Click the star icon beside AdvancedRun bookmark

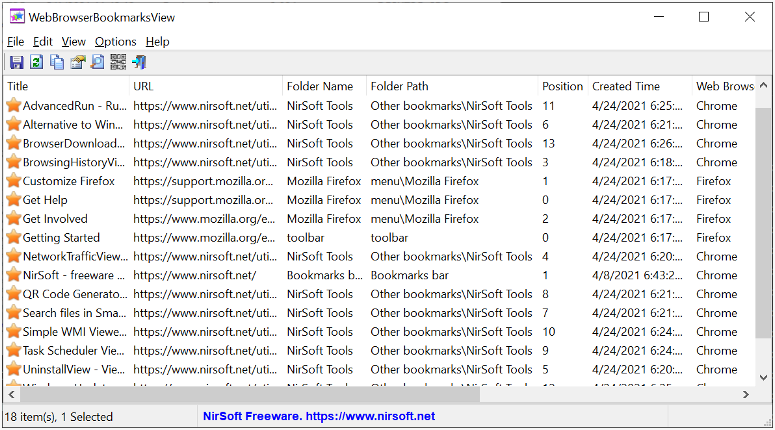13,105
